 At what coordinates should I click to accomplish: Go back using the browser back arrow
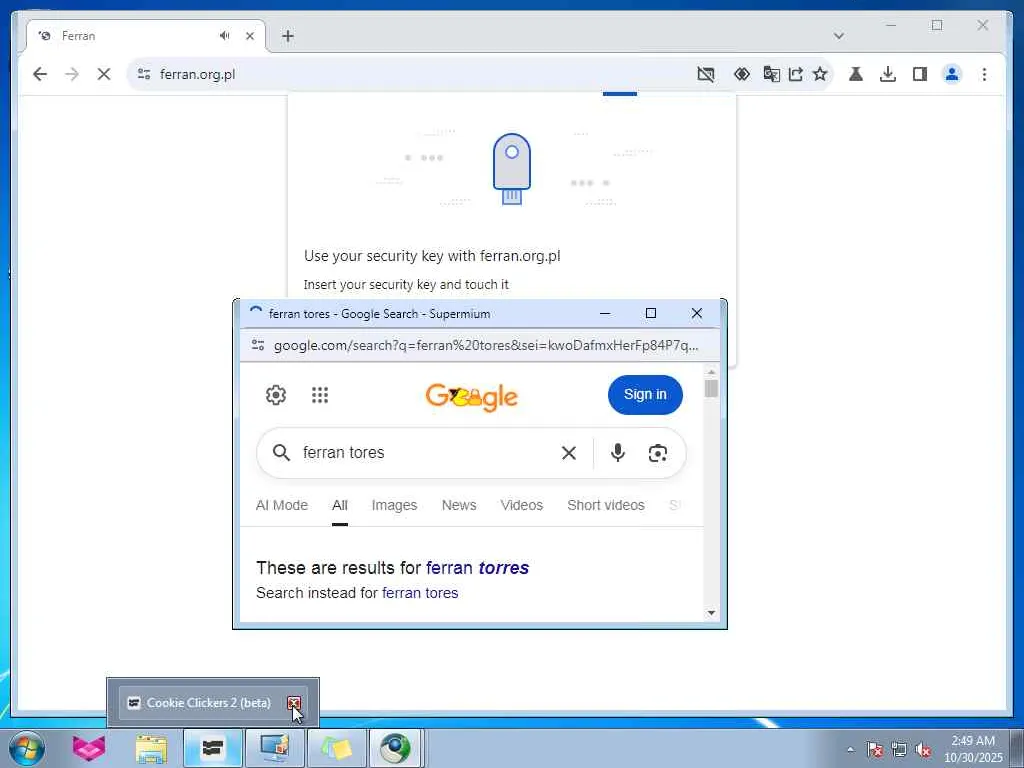pos(40,74)
